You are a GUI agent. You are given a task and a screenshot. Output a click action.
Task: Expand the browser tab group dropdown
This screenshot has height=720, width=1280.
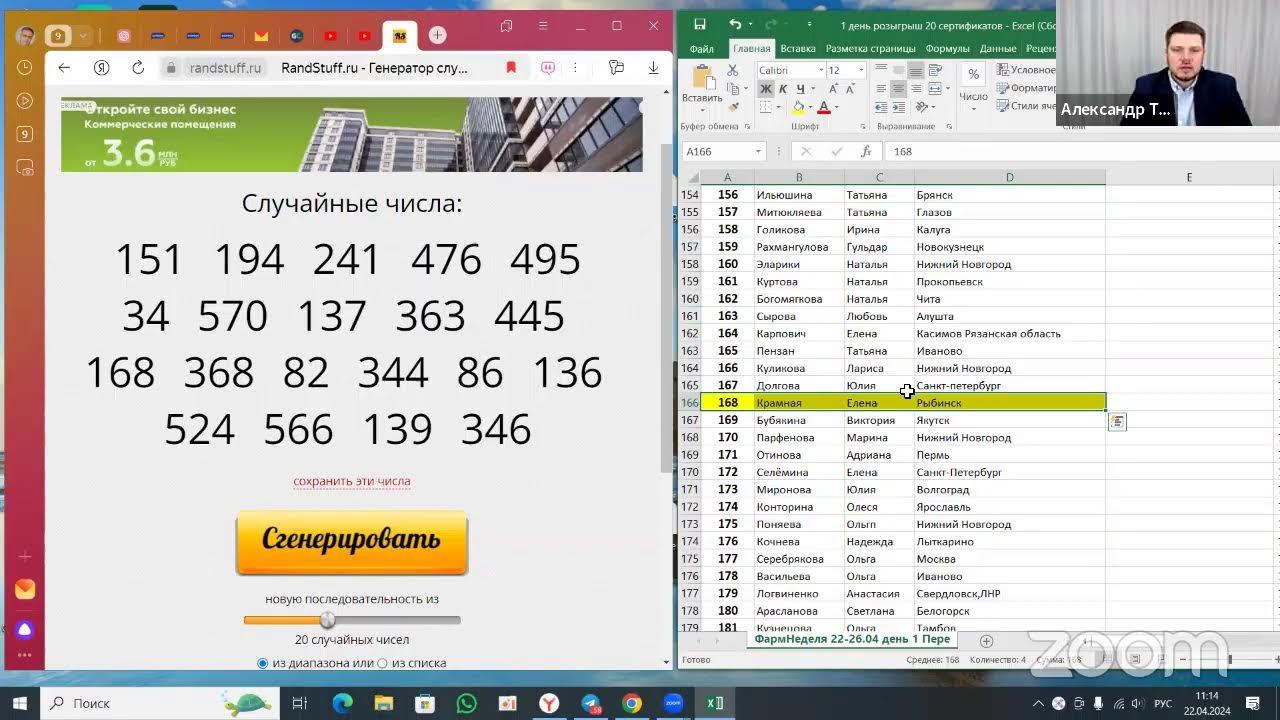pyautogui.click(x=83, y=36)
